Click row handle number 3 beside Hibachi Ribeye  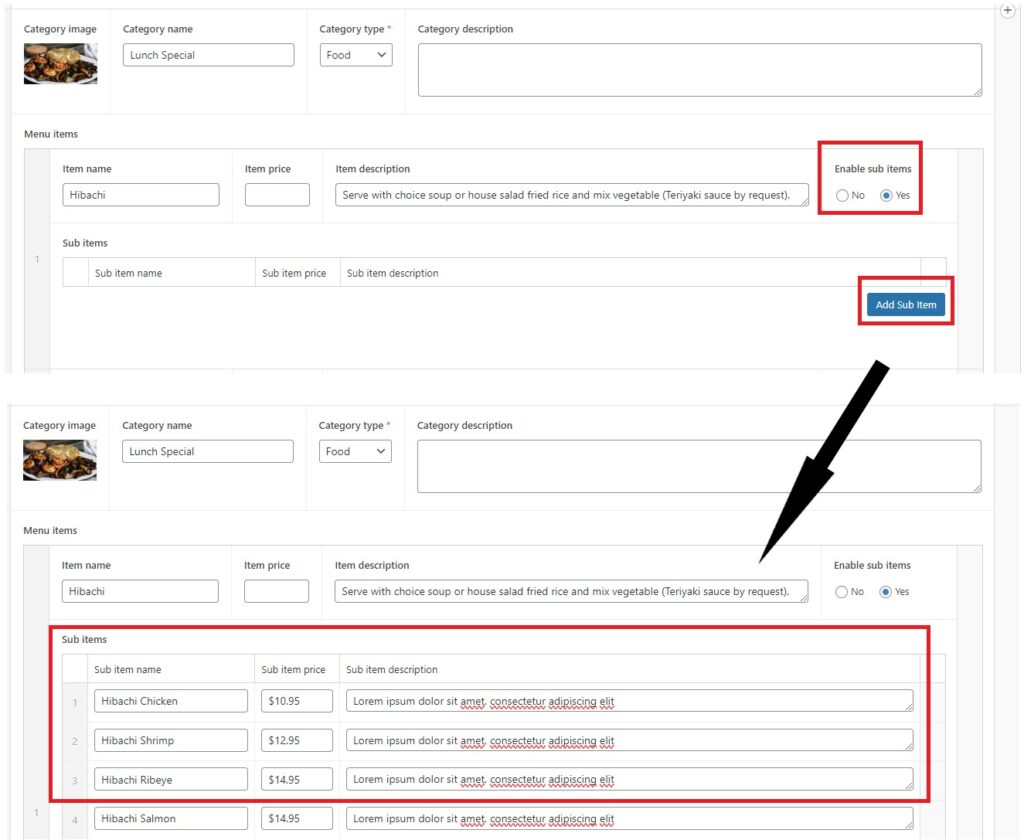[x=75, y=781]
